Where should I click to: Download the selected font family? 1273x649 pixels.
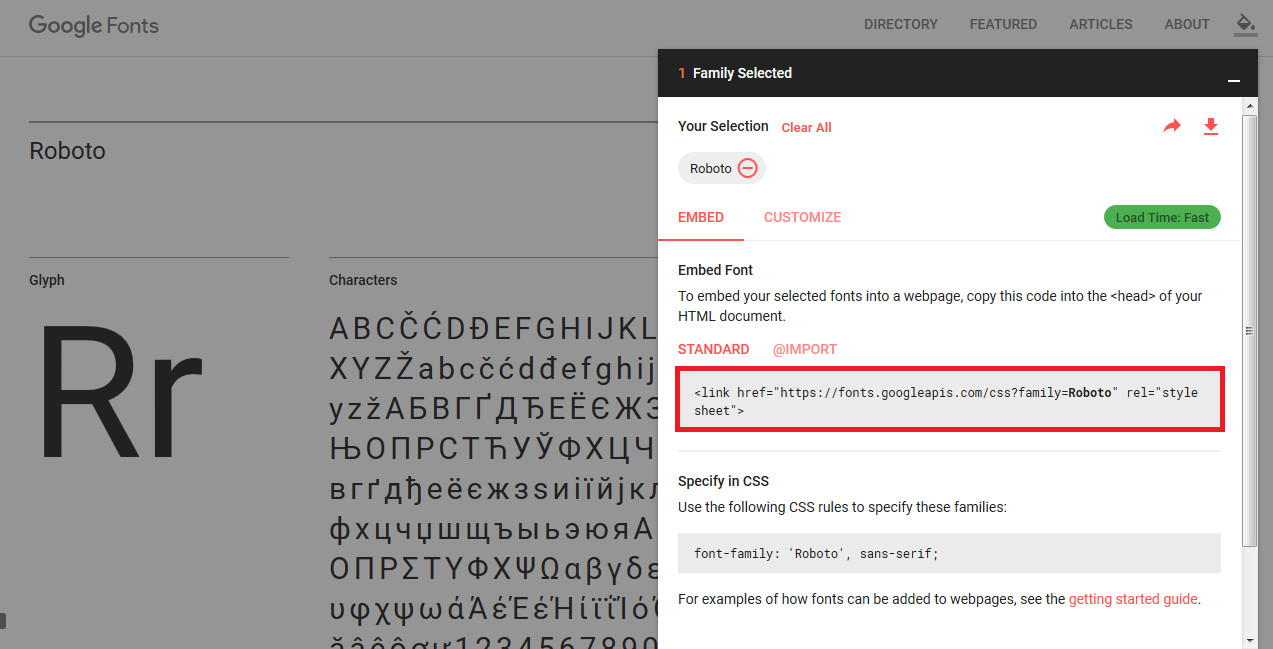pos(1211,126)
